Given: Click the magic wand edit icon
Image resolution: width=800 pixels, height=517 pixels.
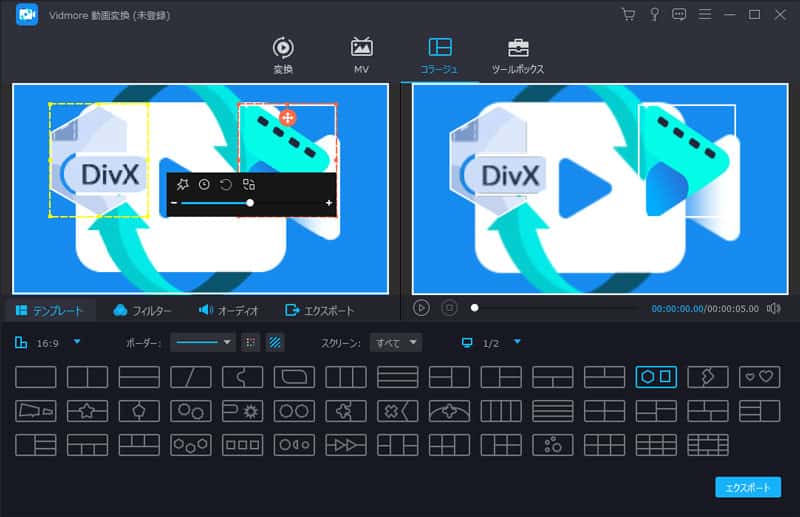Looking at the screenshot, I should [x=182, y=184].
